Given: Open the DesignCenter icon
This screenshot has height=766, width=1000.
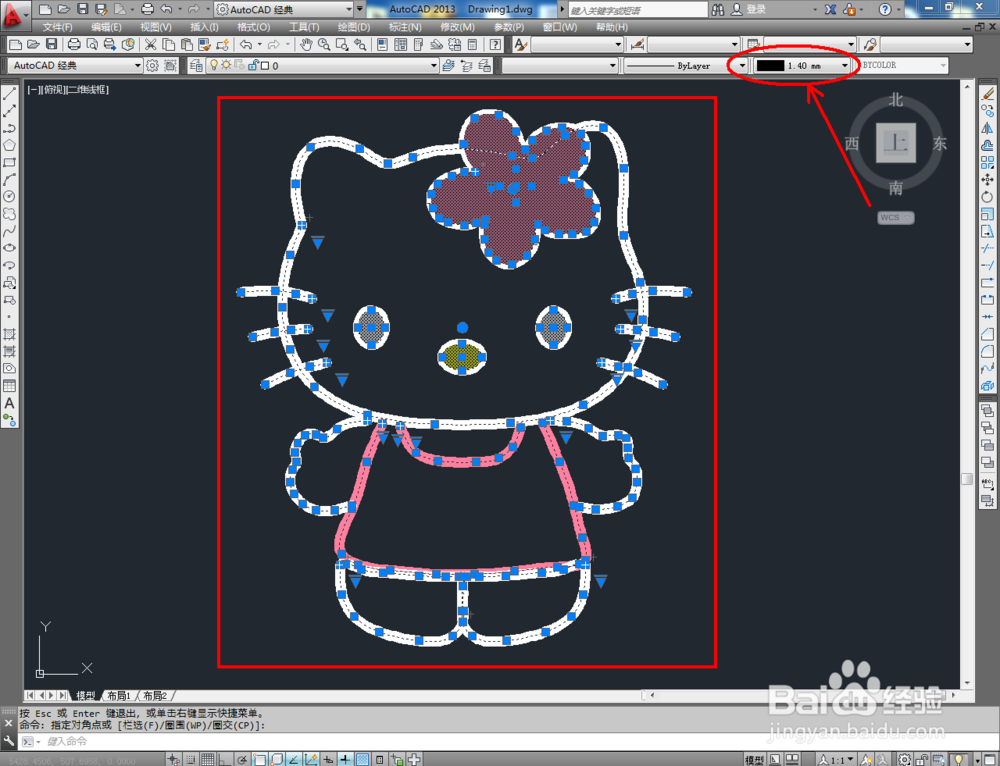Looking at the screenshot, I should click(401, 44).
